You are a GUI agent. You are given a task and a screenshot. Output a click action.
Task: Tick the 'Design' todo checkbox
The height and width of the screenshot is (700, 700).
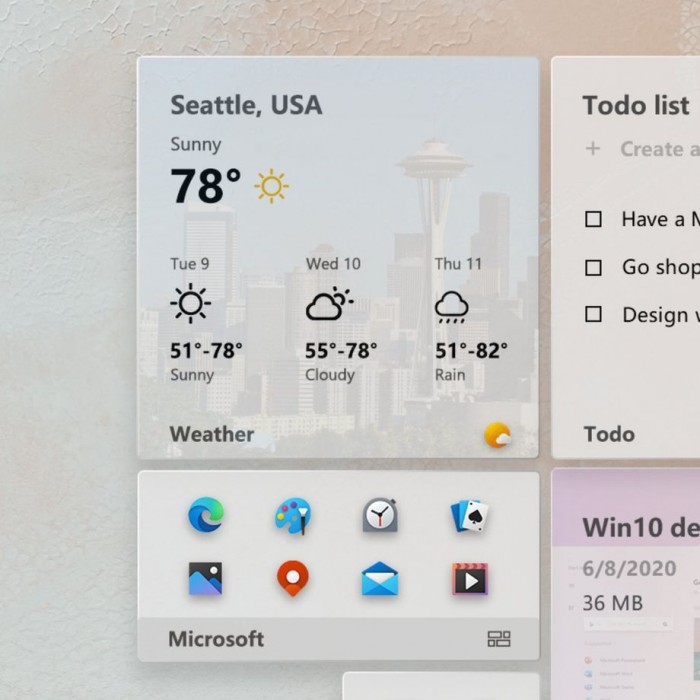pyautogui.click(x=593, y=314)
